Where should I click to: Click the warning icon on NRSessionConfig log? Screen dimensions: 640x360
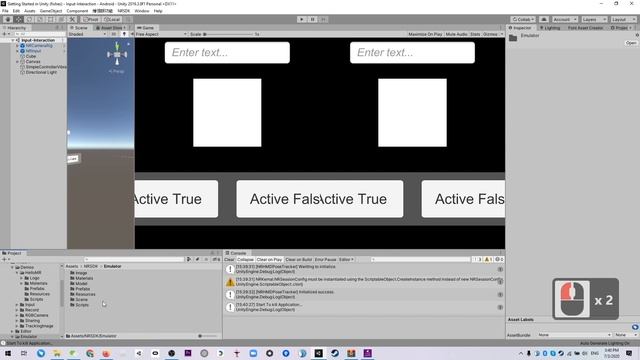(230, 282)
